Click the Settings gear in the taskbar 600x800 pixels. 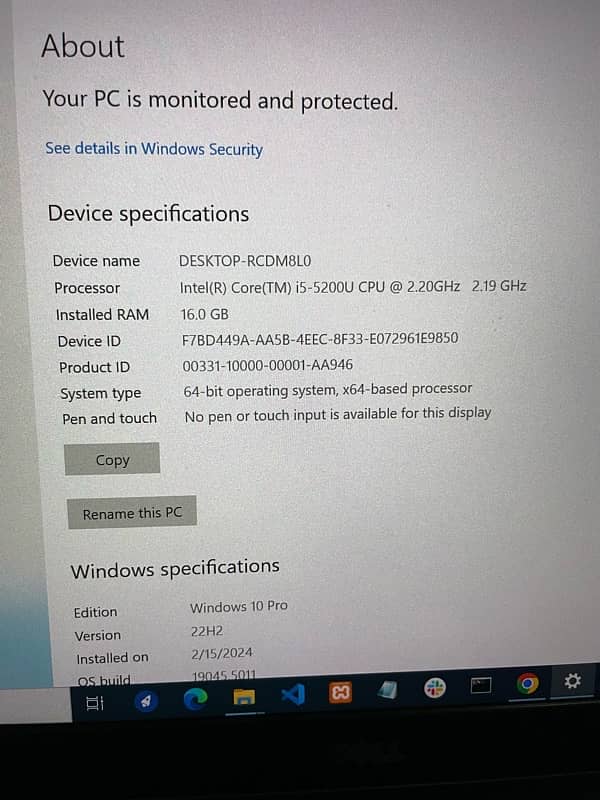click(572, 681)
